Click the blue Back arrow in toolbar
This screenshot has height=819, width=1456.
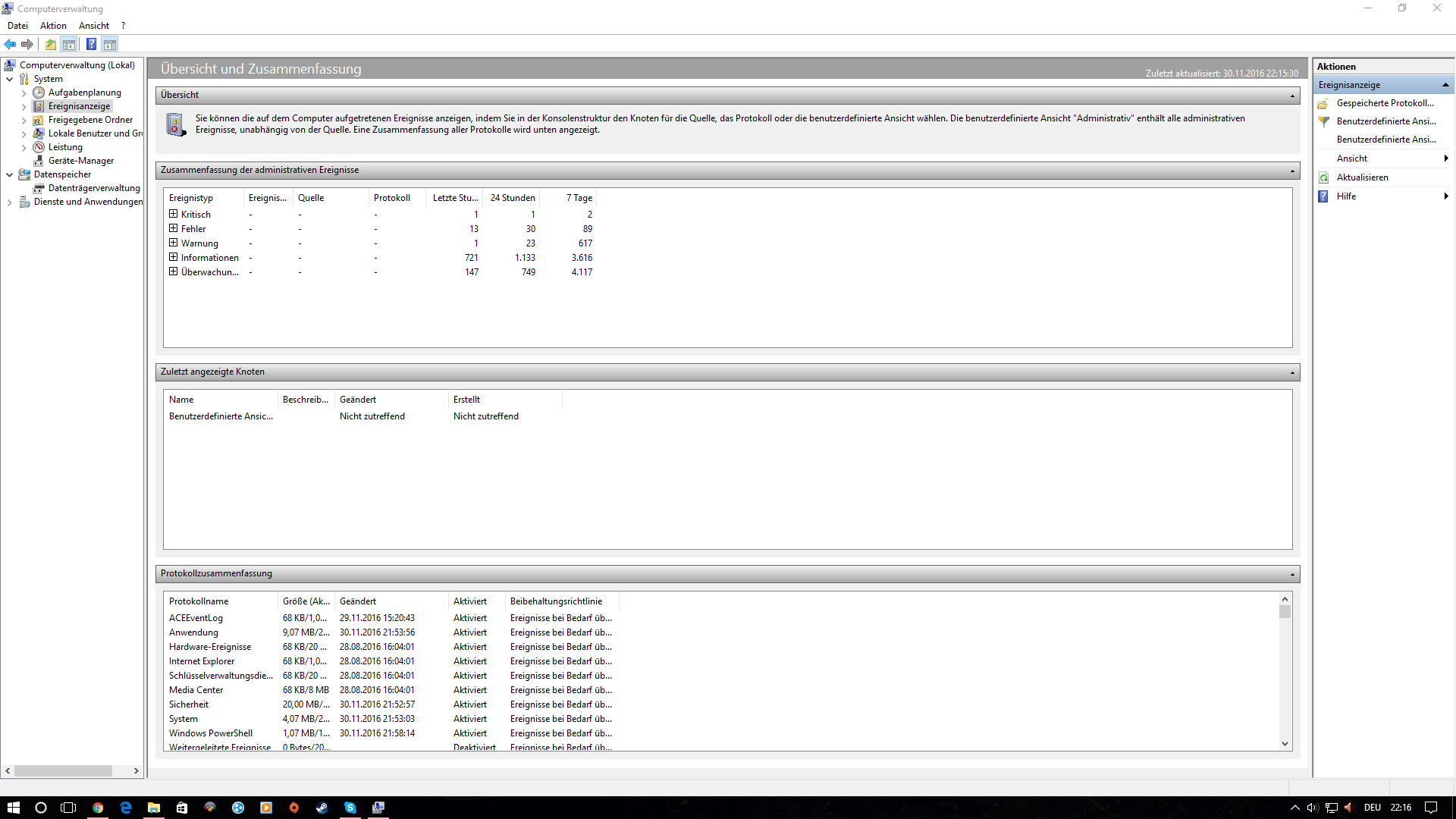(10, 44)
